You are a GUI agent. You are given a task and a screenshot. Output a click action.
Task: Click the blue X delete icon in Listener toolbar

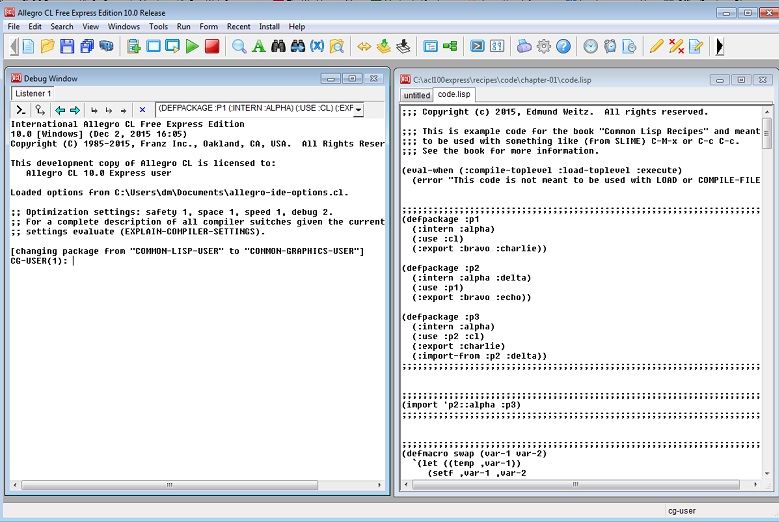(x=142, y=110)
